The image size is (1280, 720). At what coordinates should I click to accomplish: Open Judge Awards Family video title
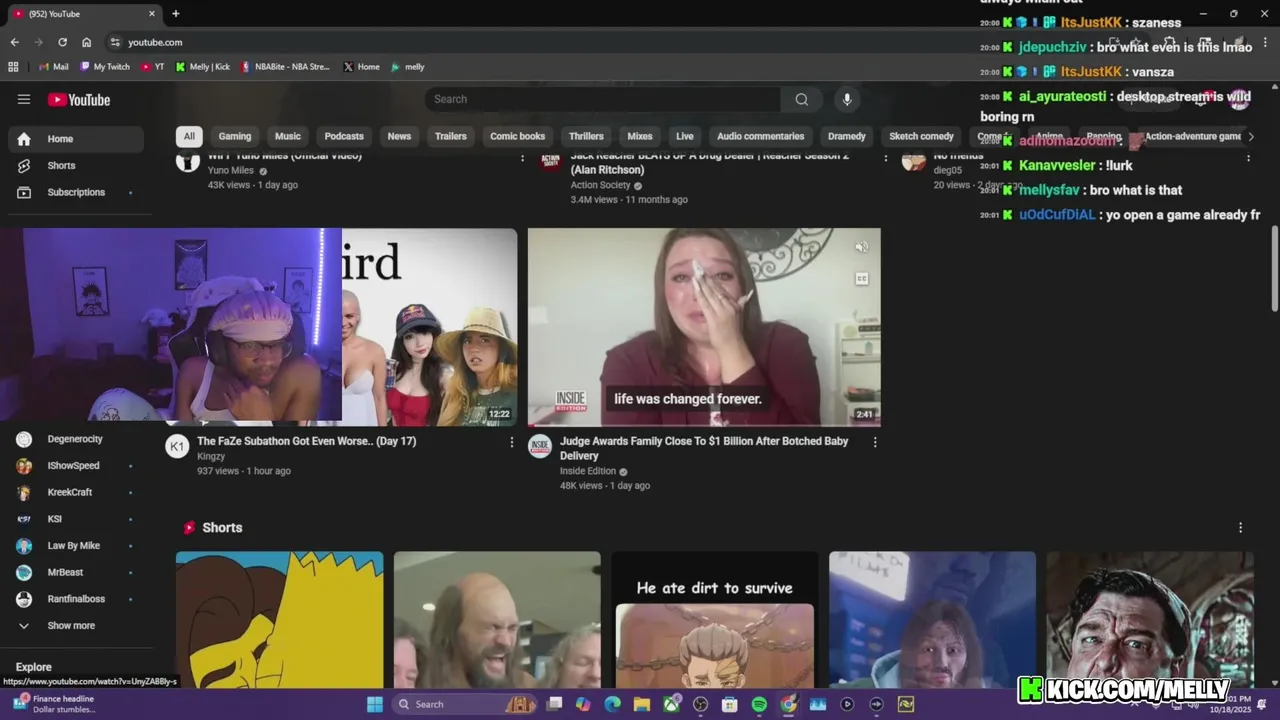pyautogui.click(x=704, y=448)
